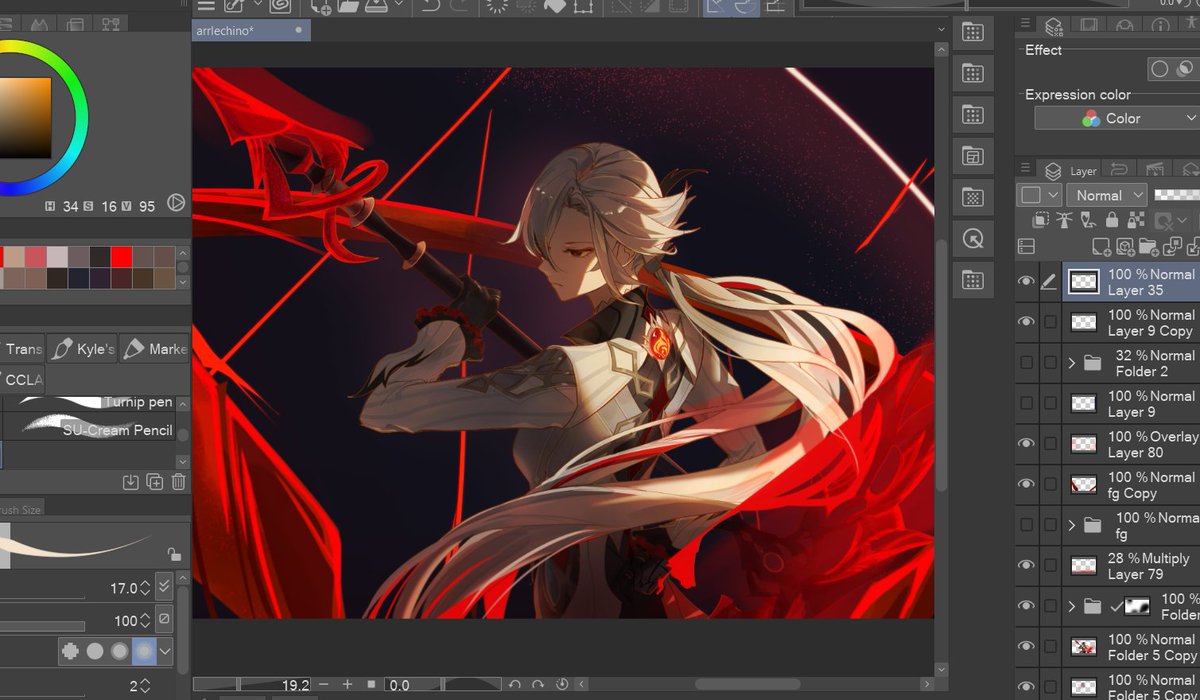Click the lock icon in the brush stroke preview
The image size is (1200, 700).
(x=174, y=554)
